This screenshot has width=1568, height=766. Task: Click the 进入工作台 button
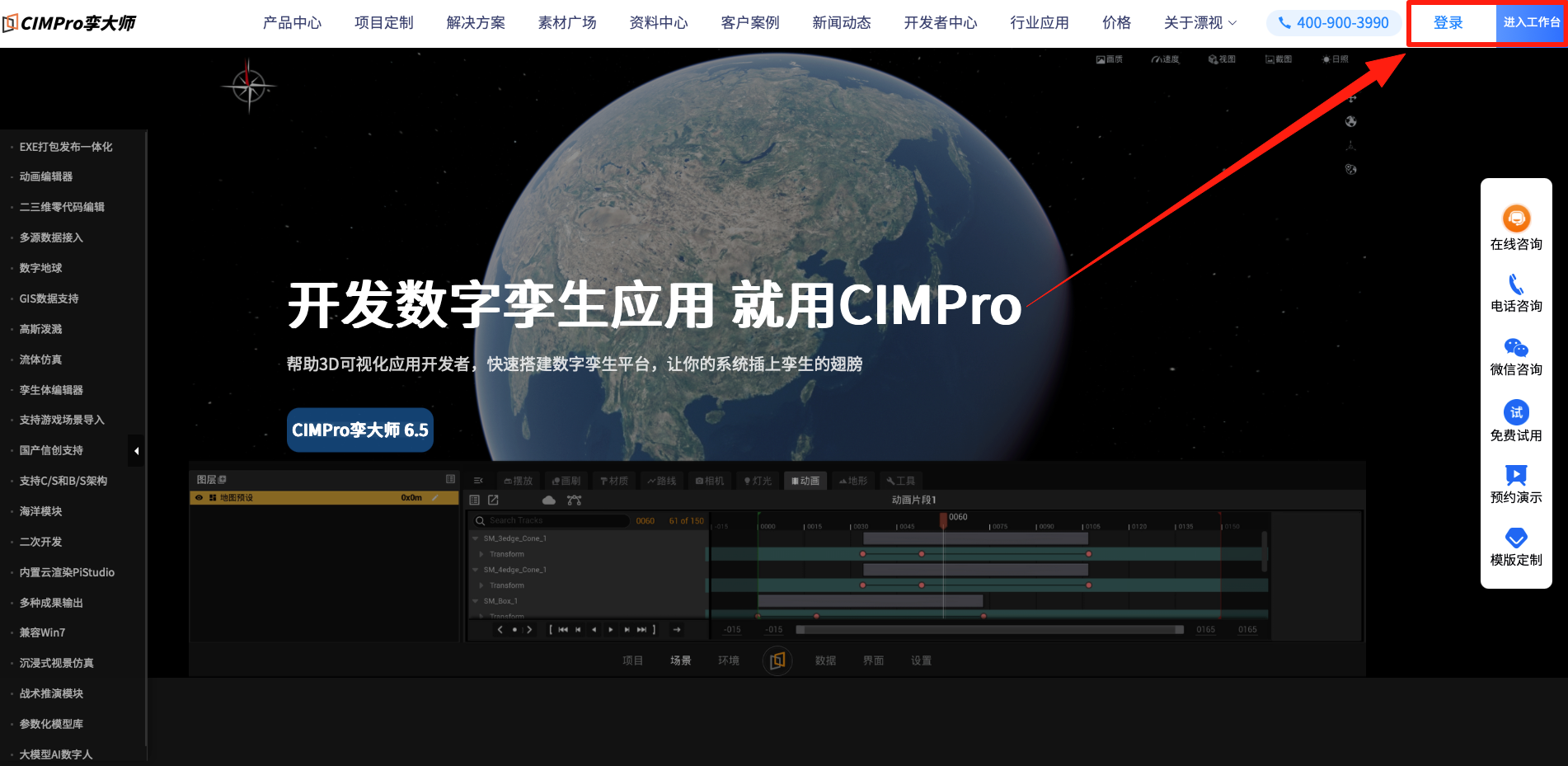[1532, 23]
